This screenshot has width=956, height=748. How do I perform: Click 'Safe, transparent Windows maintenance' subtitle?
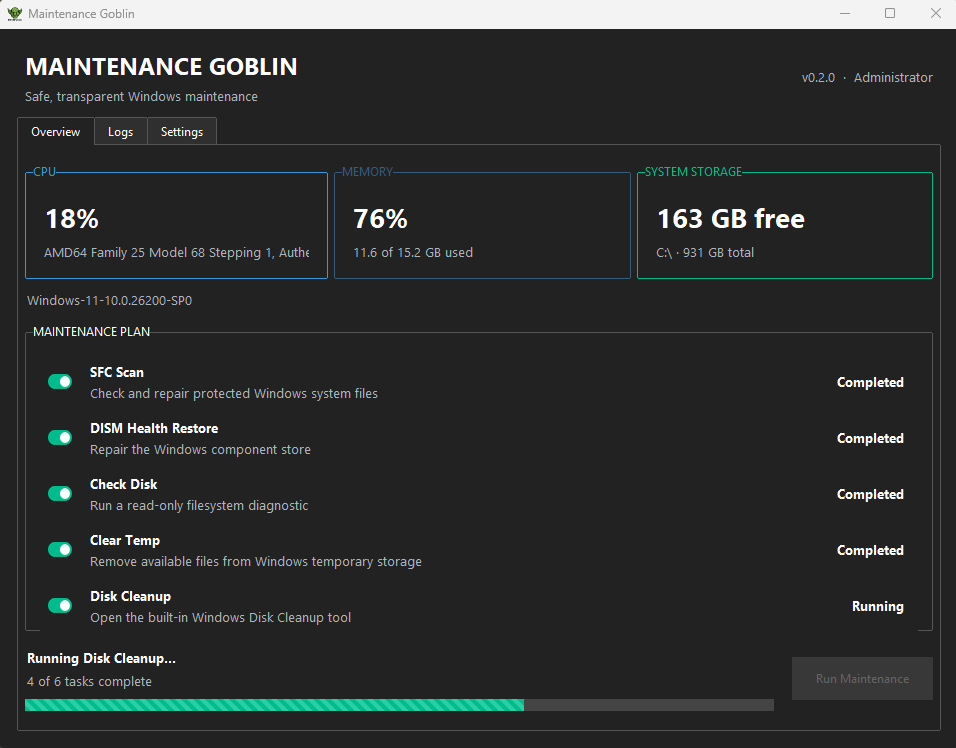[141, 97]
